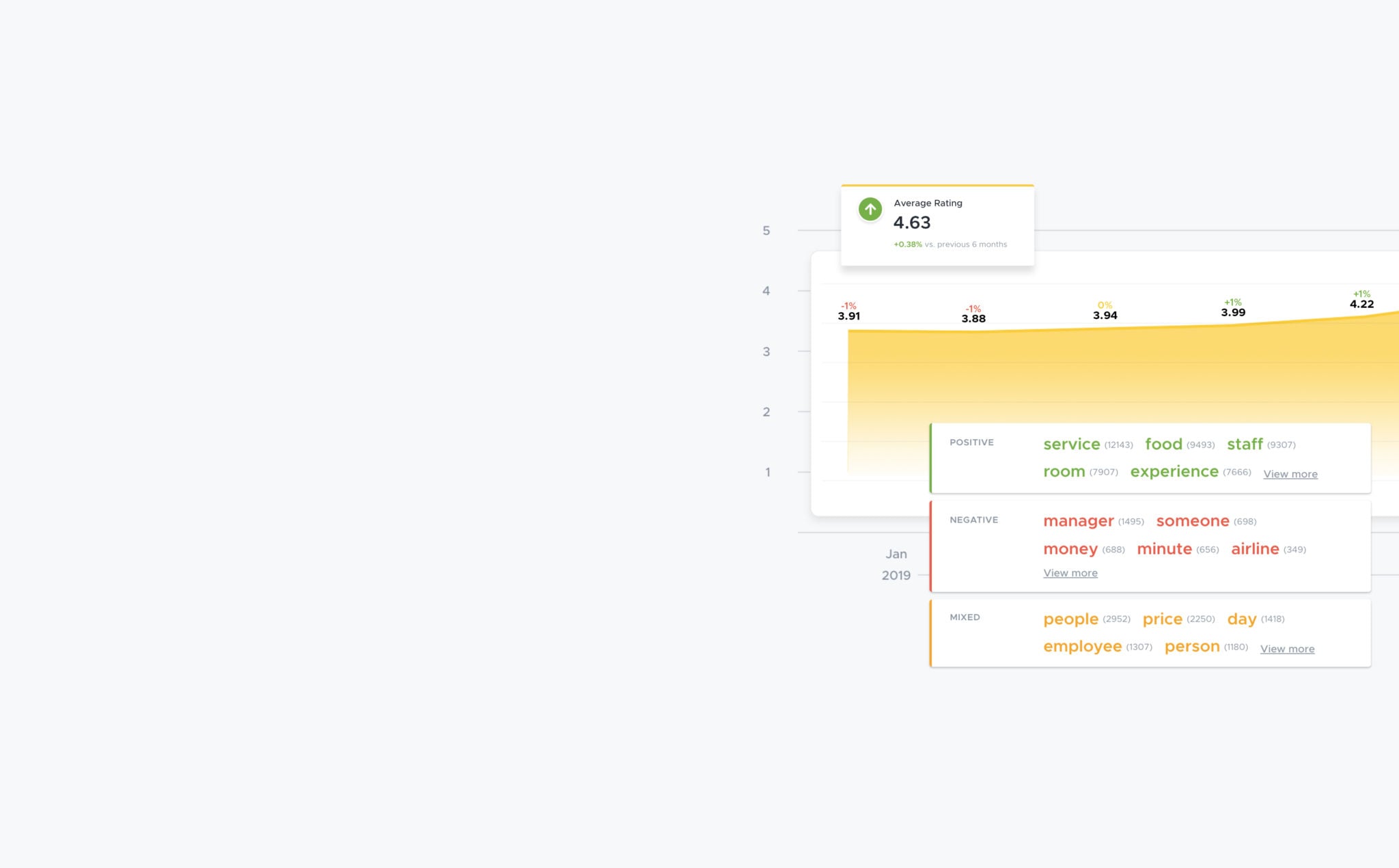Image resolution: width=1399 pixels, height=868 pixels.
Task: Select the "airline" keyword tag
Action: tap(1256, 548)
